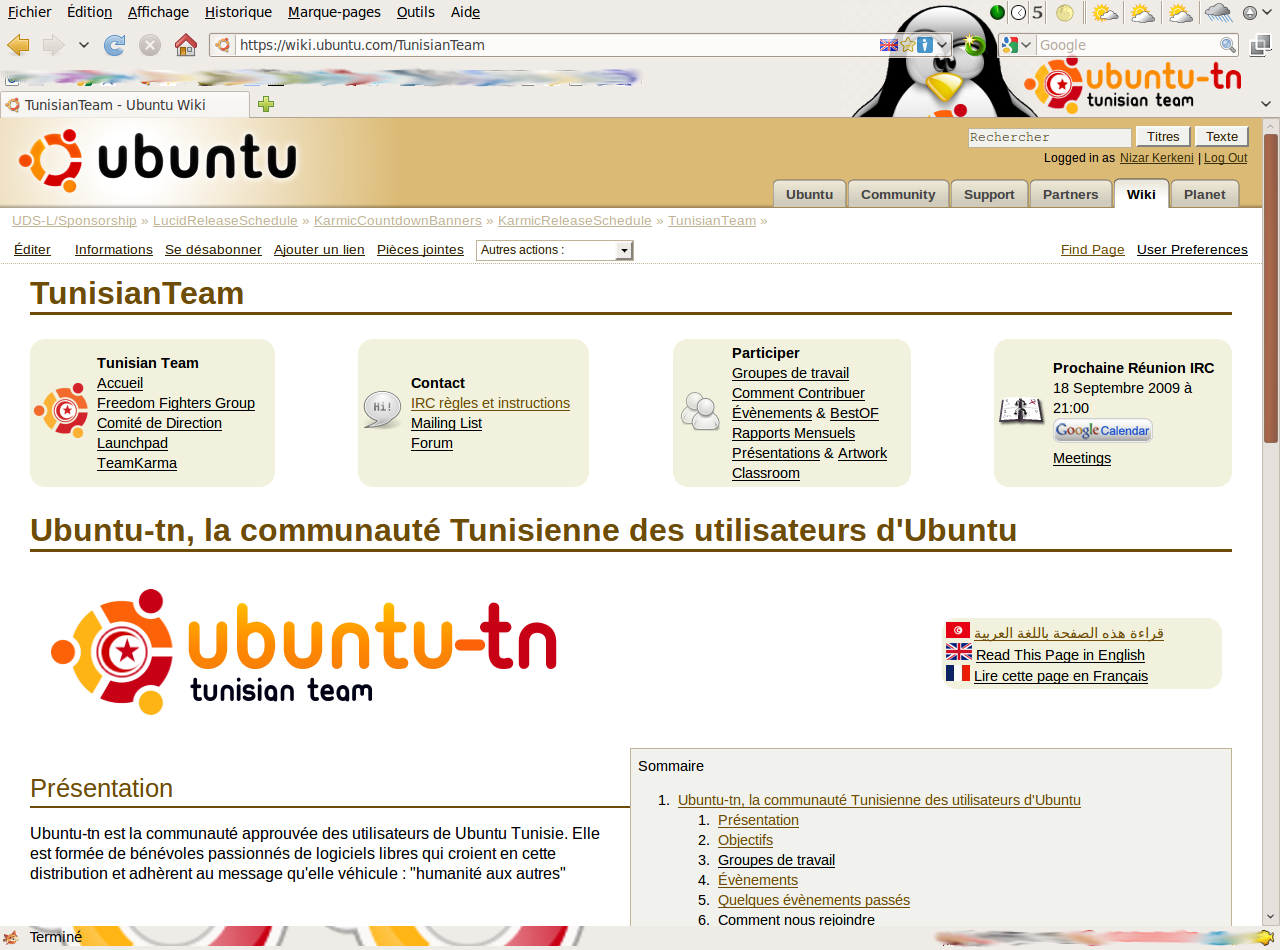Click the Log Out link

pyautogui.click(x=1225, y=158)
